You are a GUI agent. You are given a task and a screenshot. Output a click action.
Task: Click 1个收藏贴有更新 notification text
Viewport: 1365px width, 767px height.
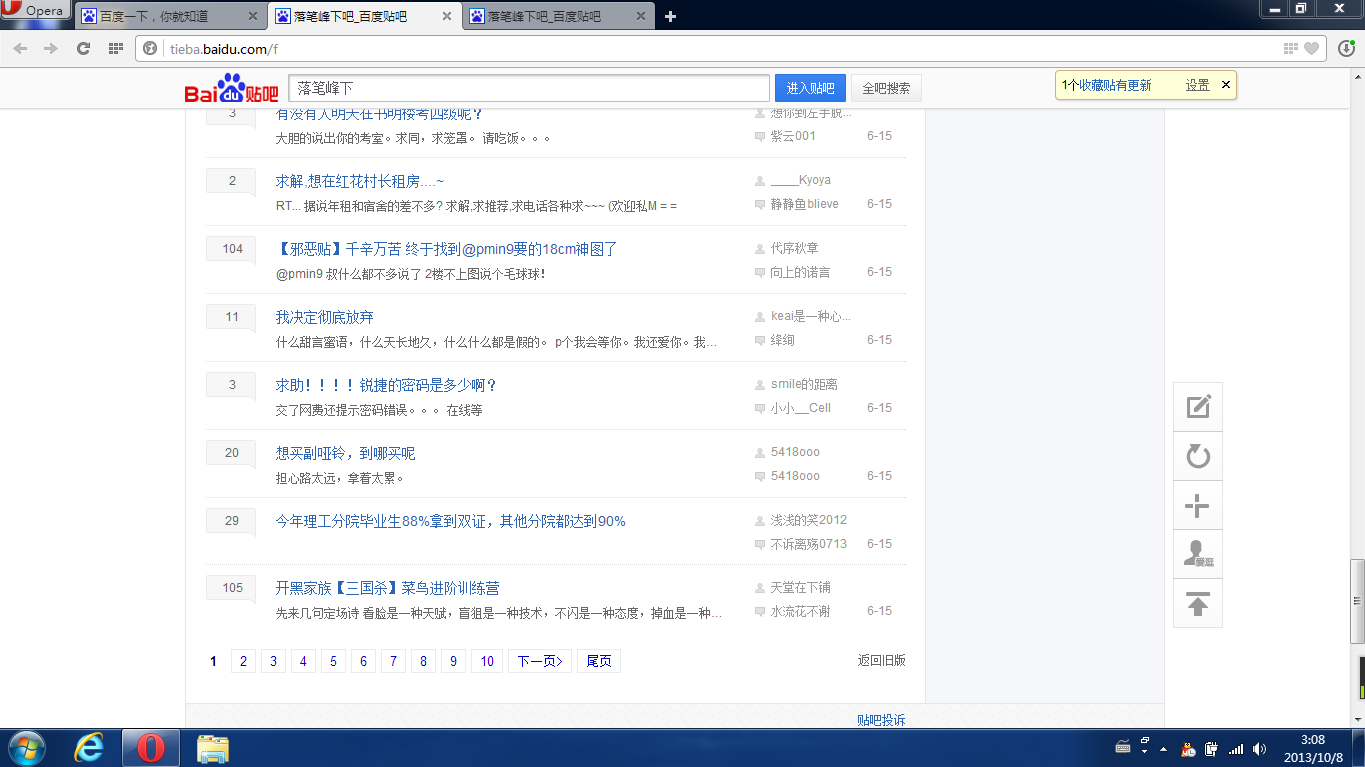(1106, 85)
